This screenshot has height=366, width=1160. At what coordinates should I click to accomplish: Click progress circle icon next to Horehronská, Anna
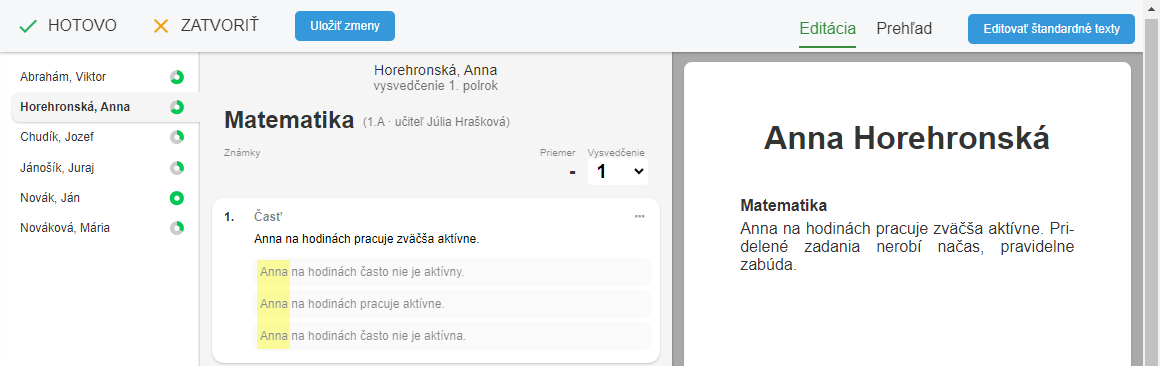[177, 107]
